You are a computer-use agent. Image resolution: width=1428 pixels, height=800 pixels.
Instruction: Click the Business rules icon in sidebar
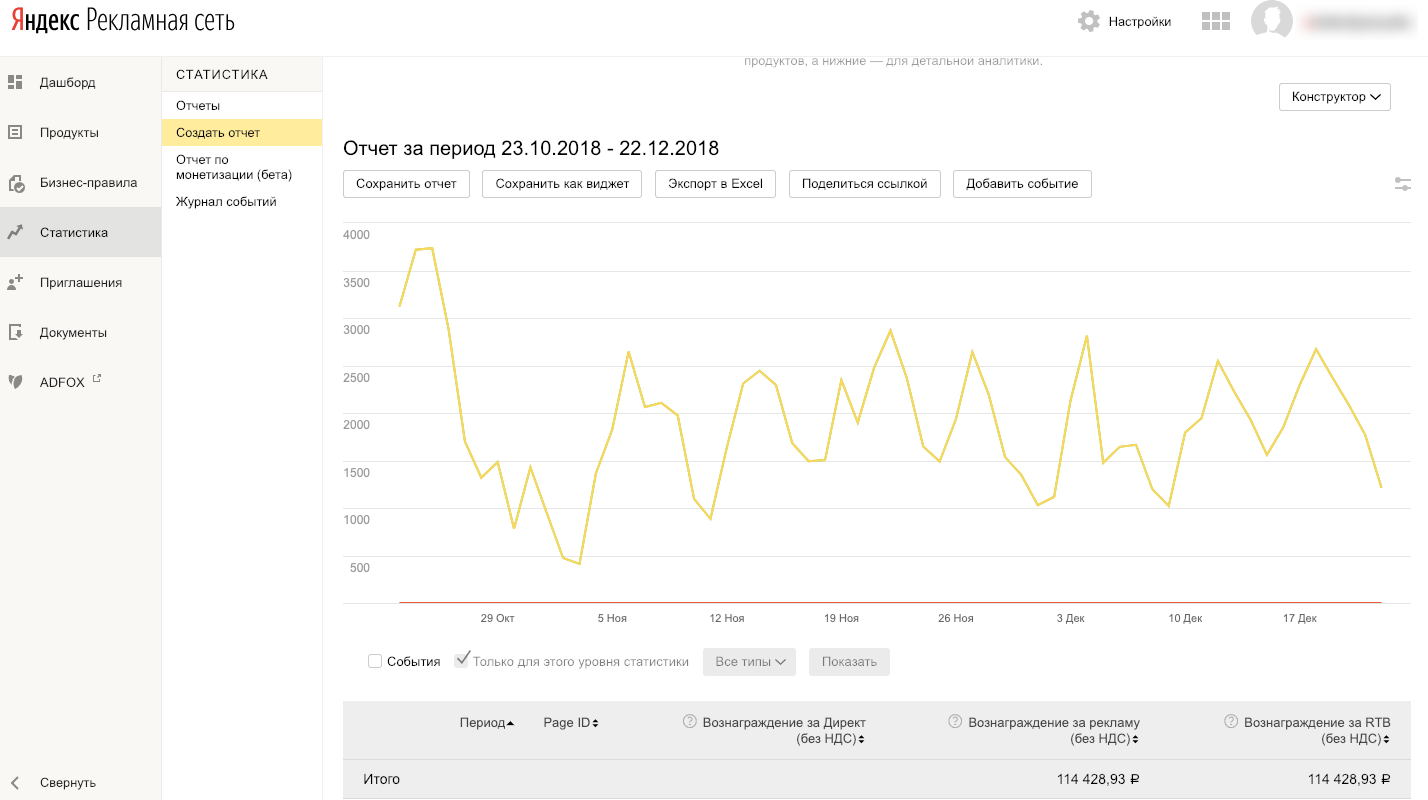[15, 183]
